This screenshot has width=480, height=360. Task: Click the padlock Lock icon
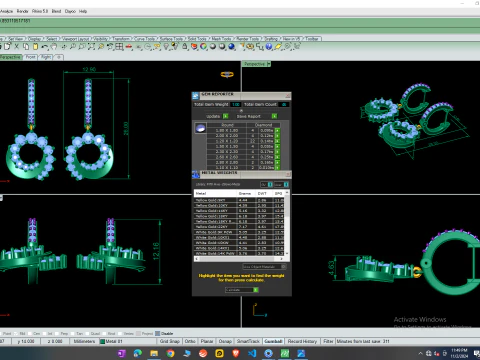tap(185, 47)
